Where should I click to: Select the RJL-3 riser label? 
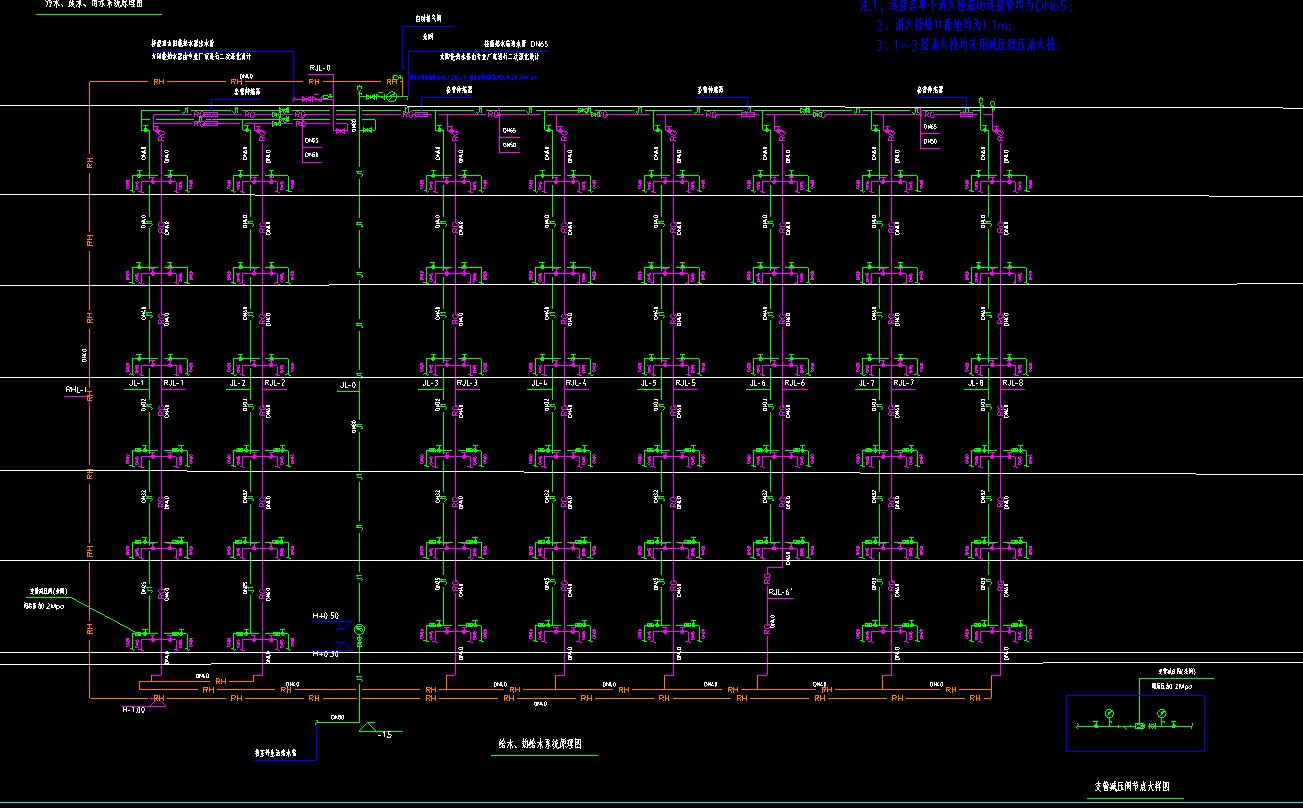click(467, 383)
